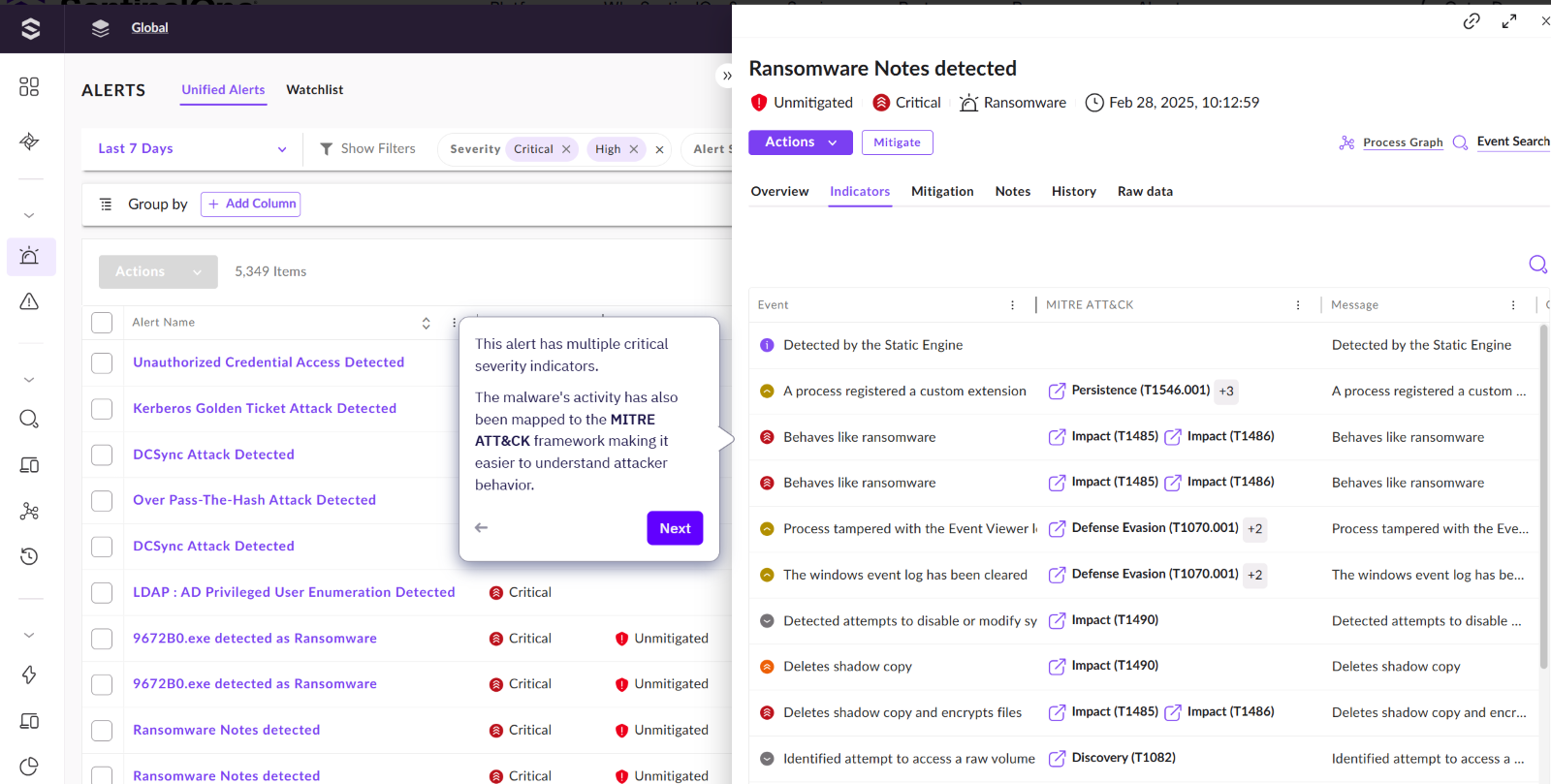The image size is (1551, 784).
Task: Open Message column options menu
Action: (1513, 305)
